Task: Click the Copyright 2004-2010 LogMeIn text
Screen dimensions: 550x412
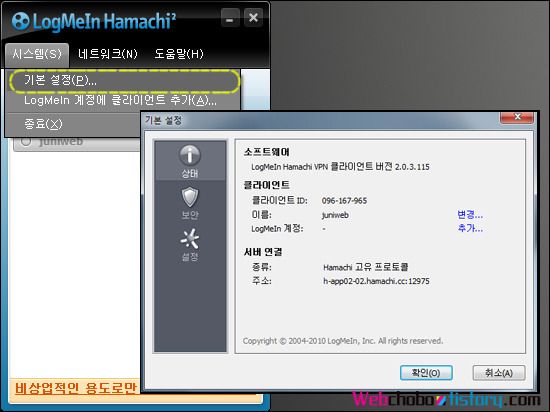Action: coord(343,341)
